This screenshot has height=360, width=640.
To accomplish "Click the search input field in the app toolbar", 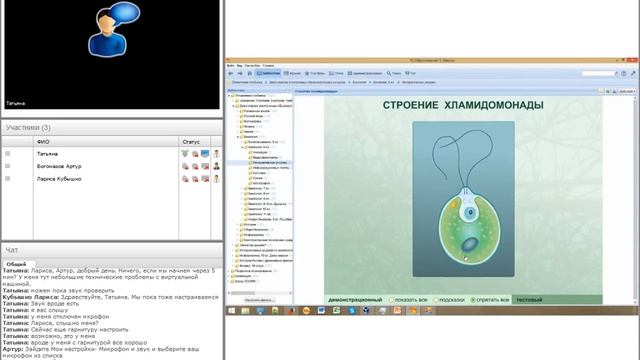I will 598,73.
